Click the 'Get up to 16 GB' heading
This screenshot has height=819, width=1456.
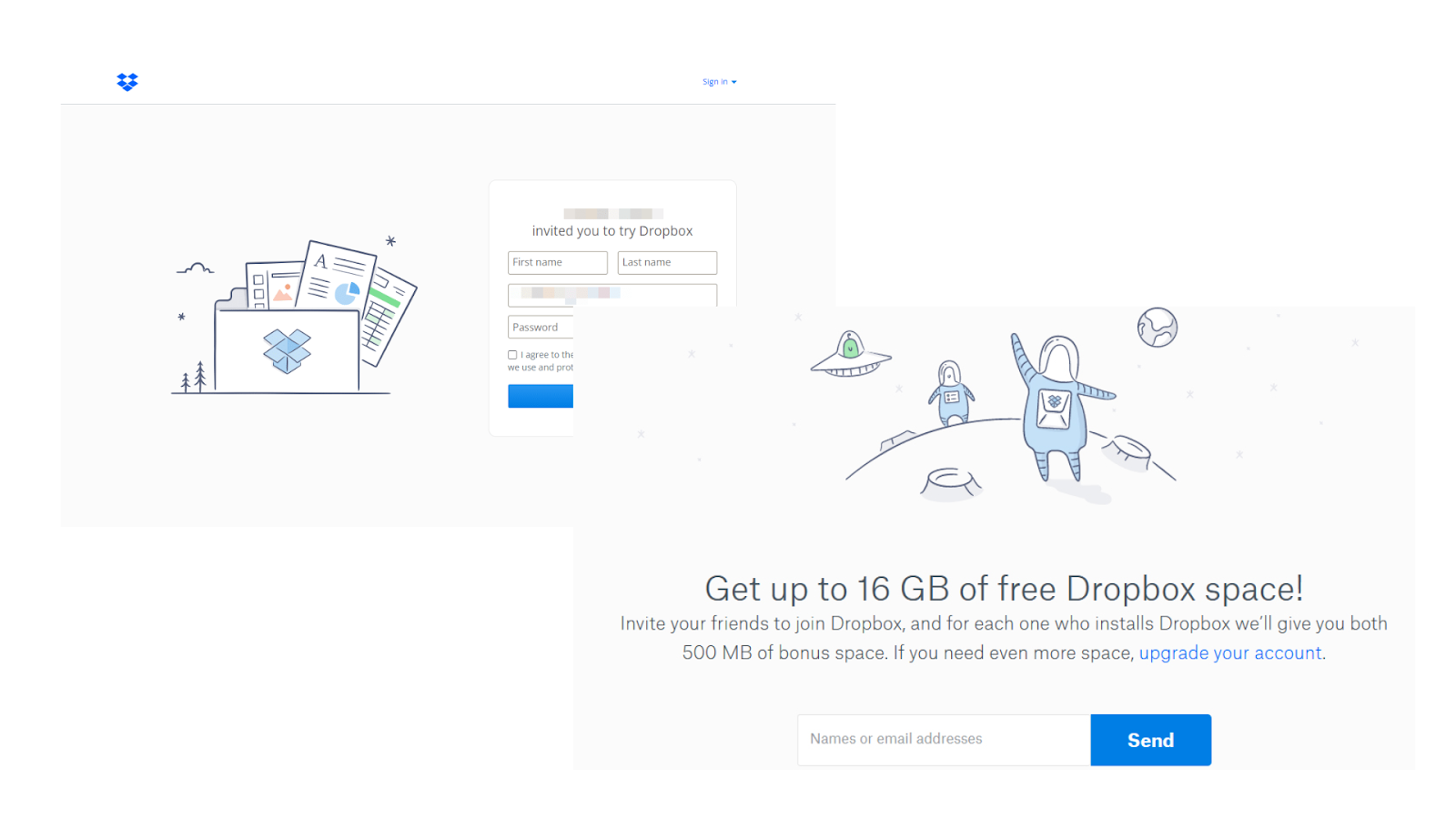point(1004,589)
